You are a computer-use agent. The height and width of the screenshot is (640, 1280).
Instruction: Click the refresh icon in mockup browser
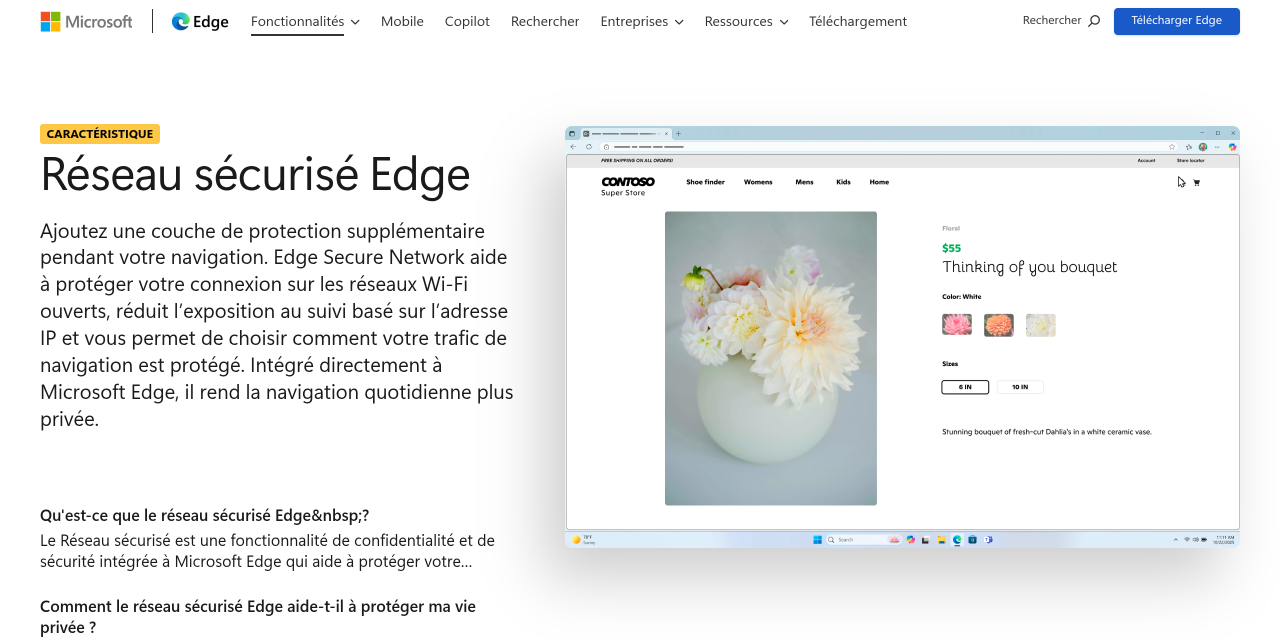pos(589,147)
